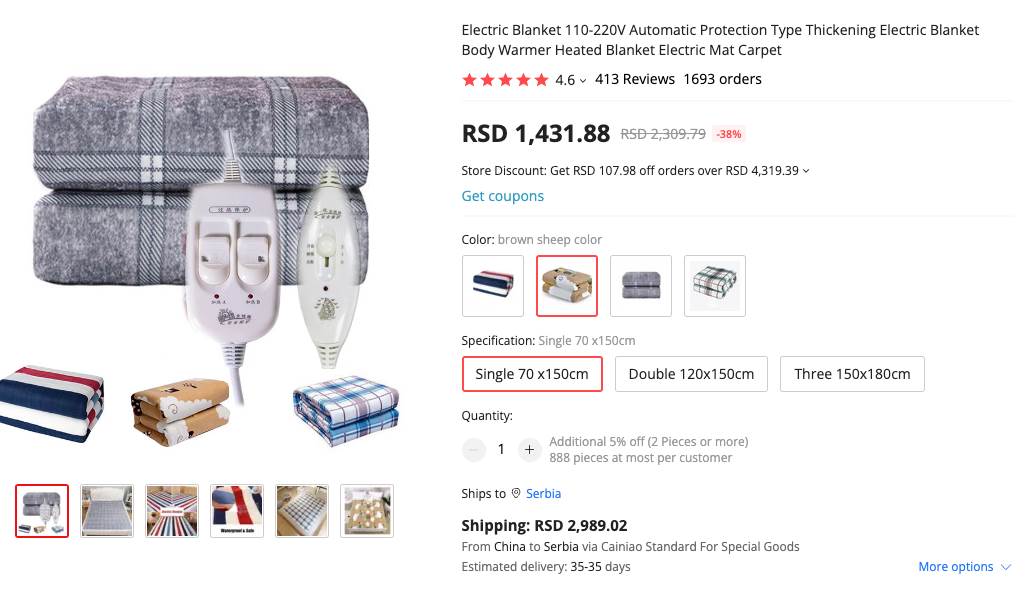The image size is (1034, 589).
Task: Pick the navy red striped blanket color
Action: 493,286
